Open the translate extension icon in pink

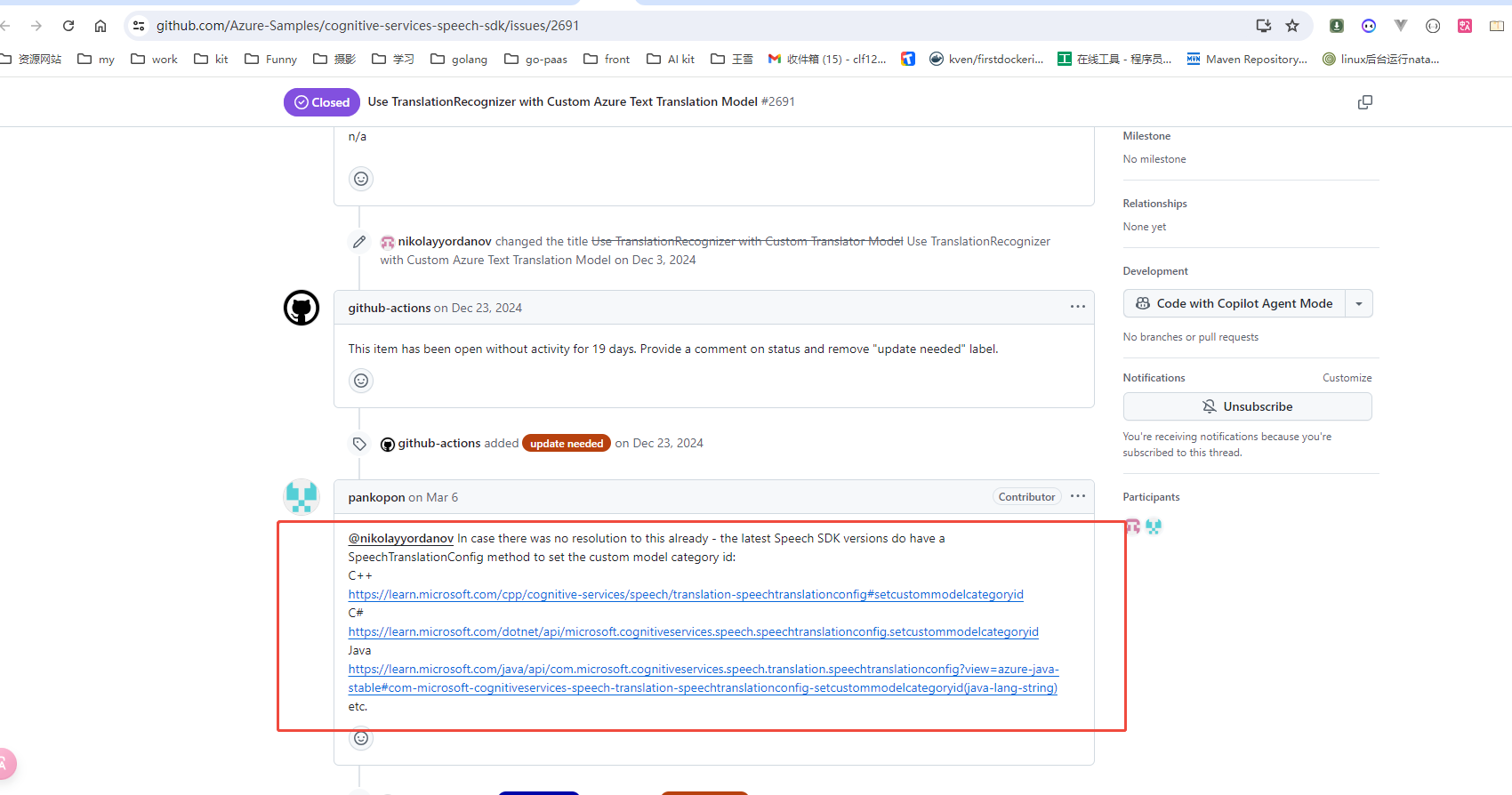click(x=1465, y=26)
